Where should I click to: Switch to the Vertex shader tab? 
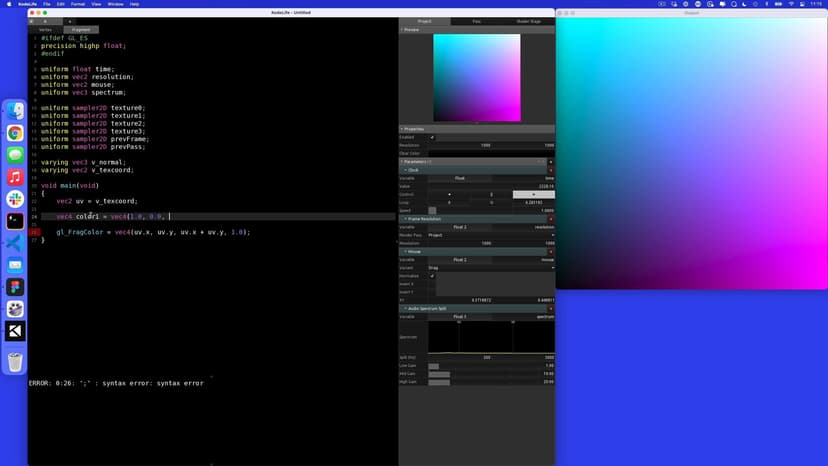coord(45,30)
